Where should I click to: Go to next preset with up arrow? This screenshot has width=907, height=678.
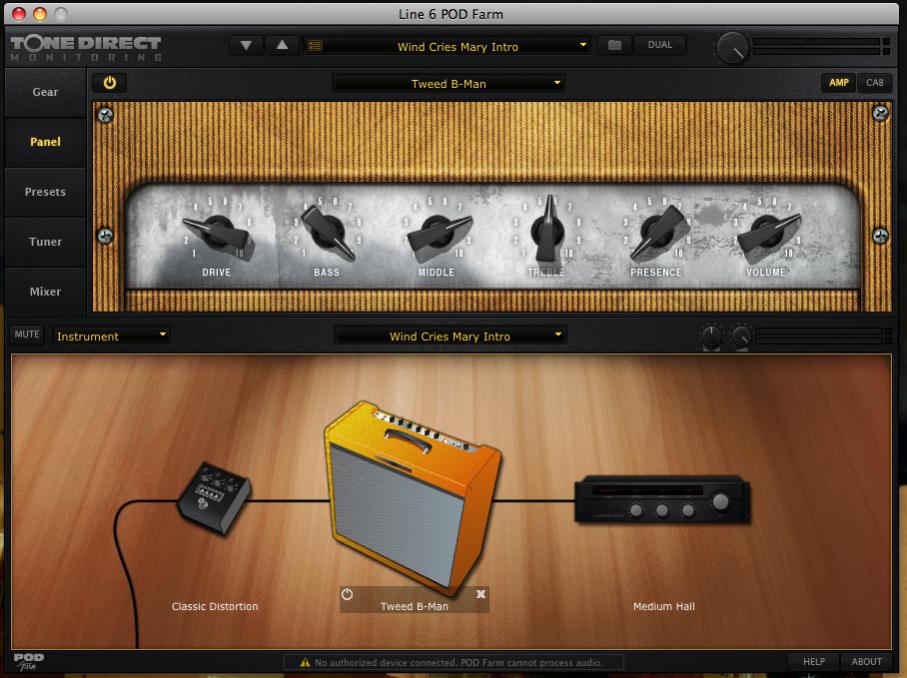282,45
